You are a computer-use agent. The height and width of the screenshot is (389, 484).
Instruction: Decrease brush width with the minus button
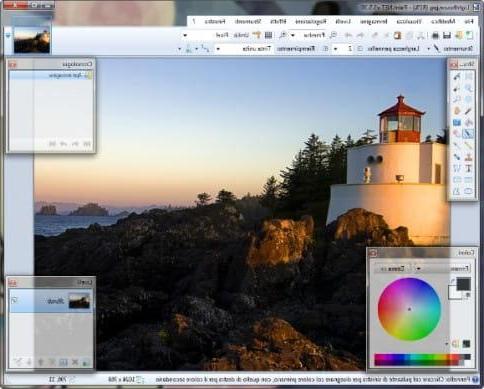pyautogui.click(x=360, y=49)
